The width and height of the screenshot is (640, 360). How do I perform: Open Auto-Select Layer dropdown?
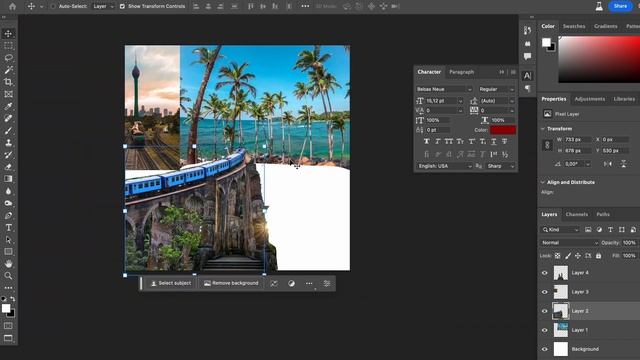pos(103,6)
